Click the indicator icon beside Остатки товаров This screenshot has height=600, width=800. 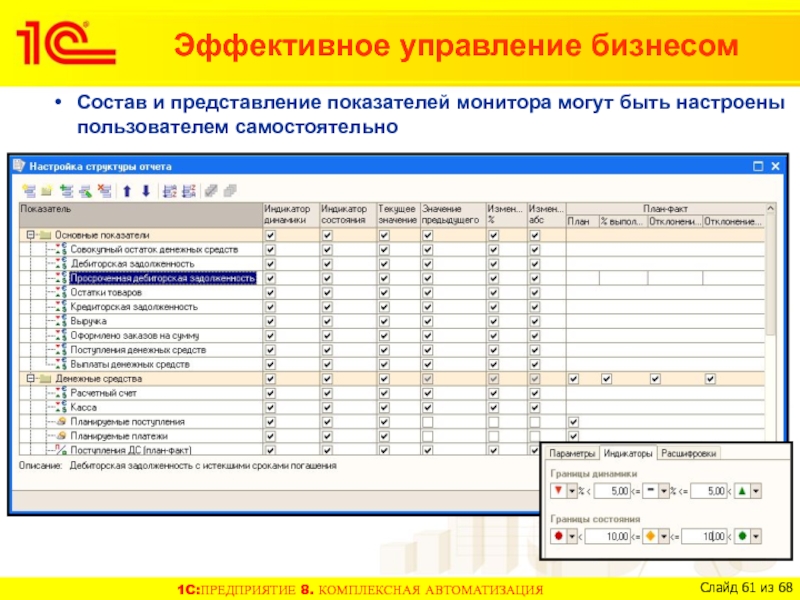pos(61,292)
